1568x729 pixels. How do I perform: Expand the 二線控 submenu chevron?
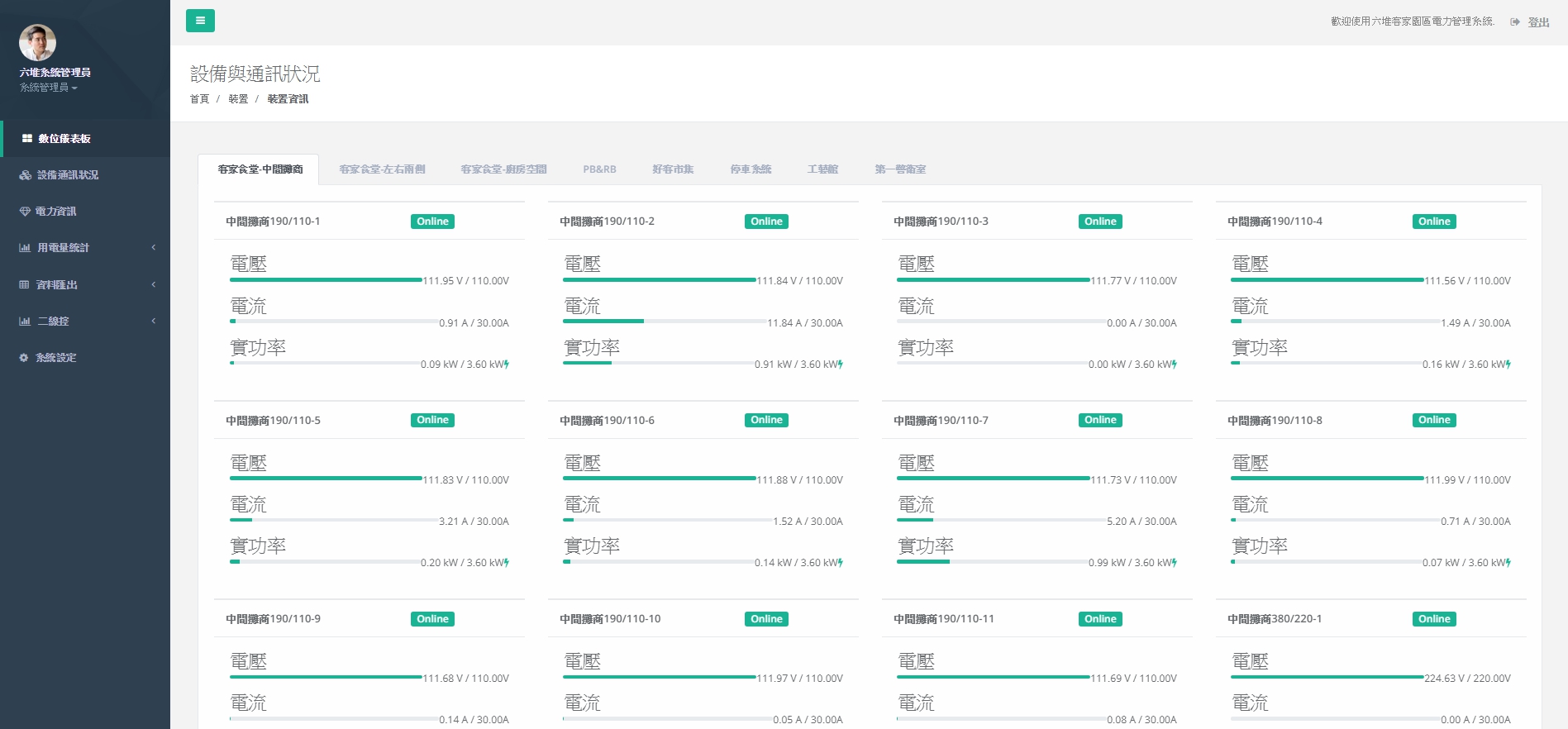coord(154,322)
